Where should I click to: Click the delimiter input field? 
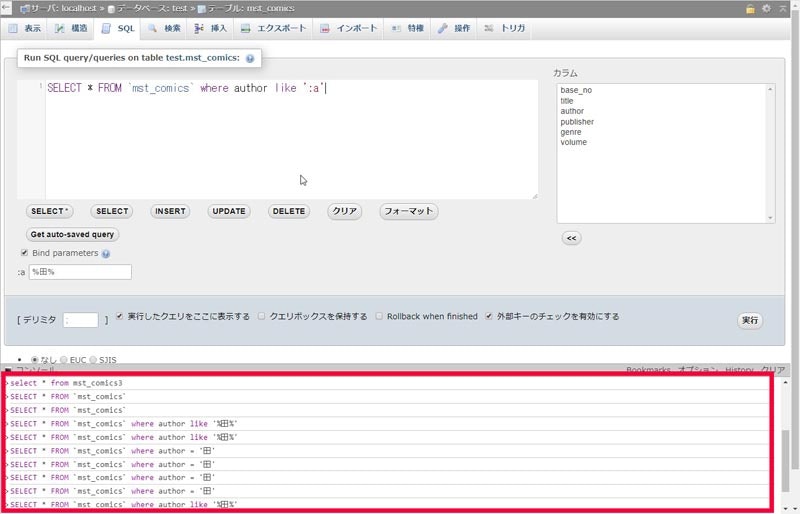(81, 320)
